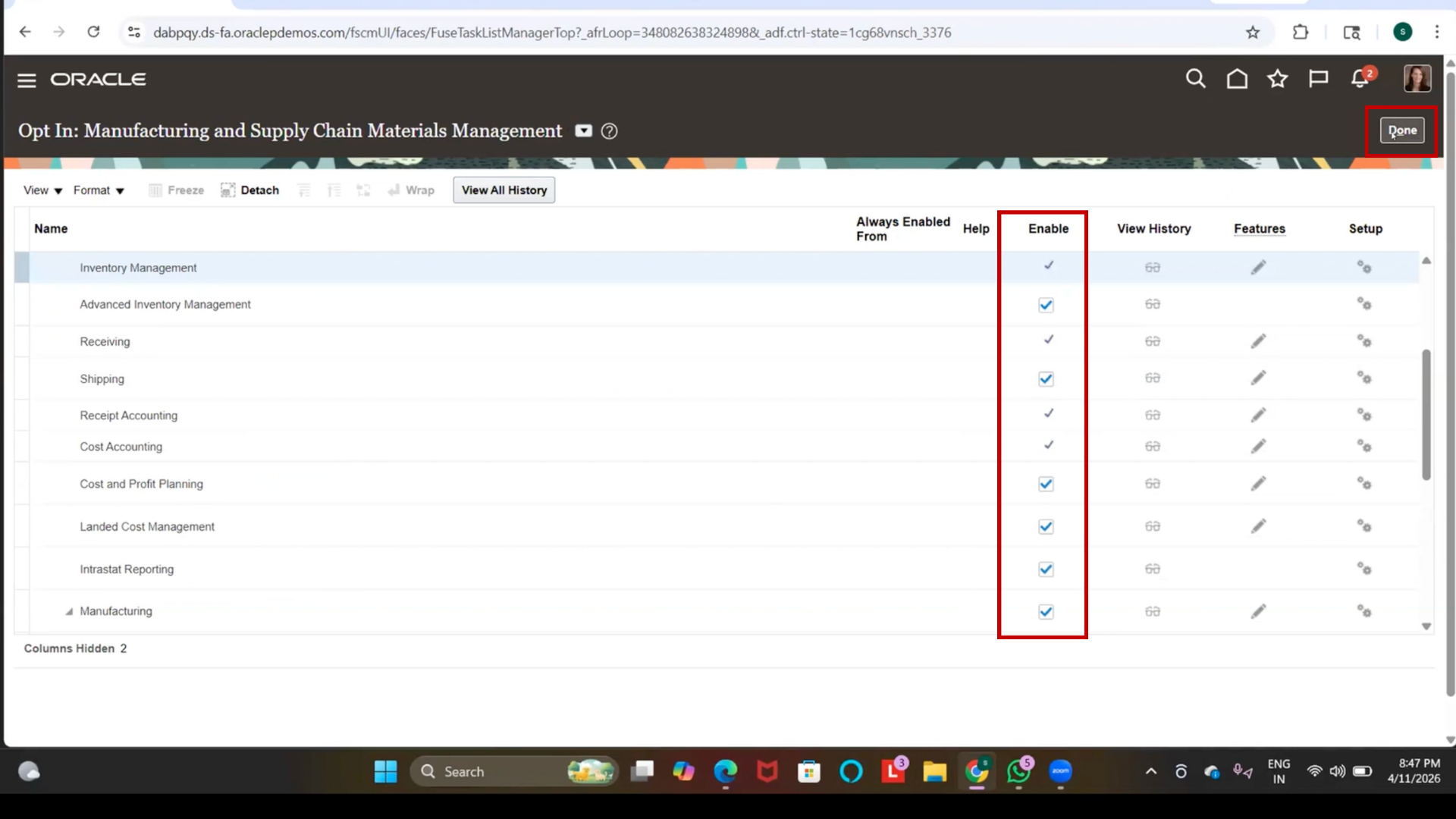Edit features pencil for Receipt Accounting
Screen dimensions: 1456x819
pyautogui.click(x=1259, y=415)
